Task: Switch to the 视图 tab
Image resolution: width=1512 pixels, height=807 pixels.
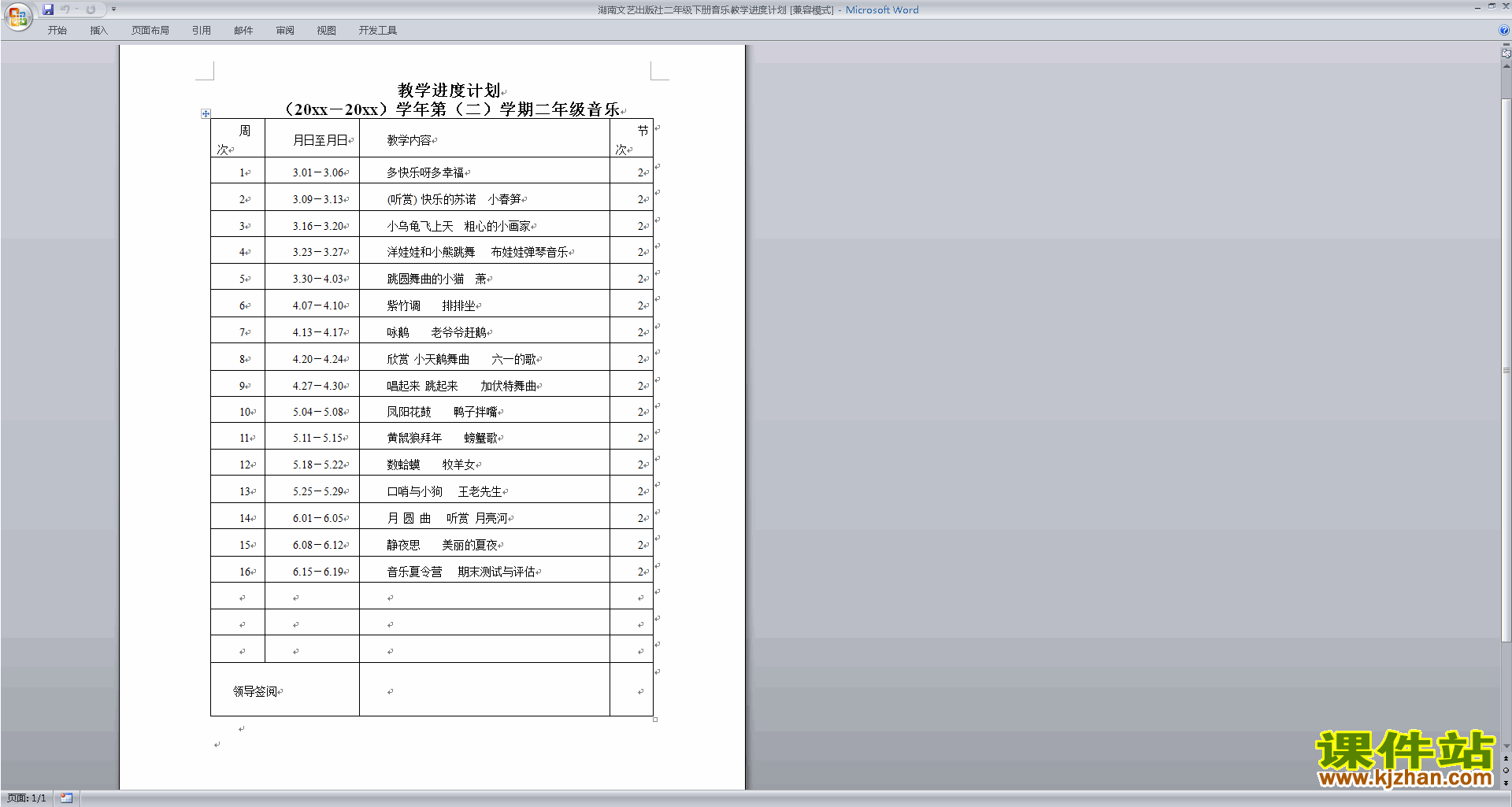Action: point(326,30)
